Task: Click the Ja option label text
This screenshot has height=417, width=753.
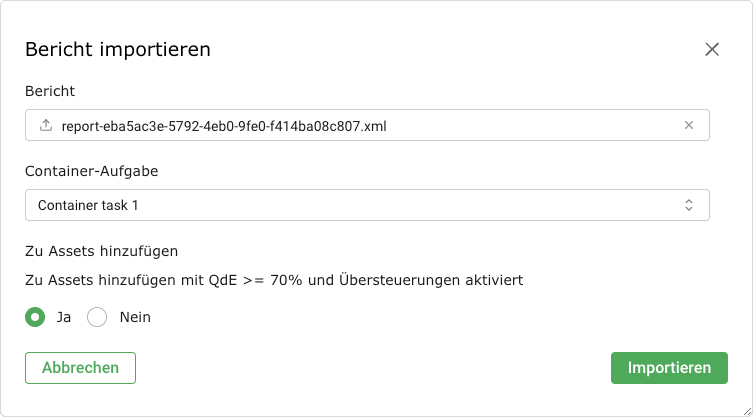Action: click(63, 317)
